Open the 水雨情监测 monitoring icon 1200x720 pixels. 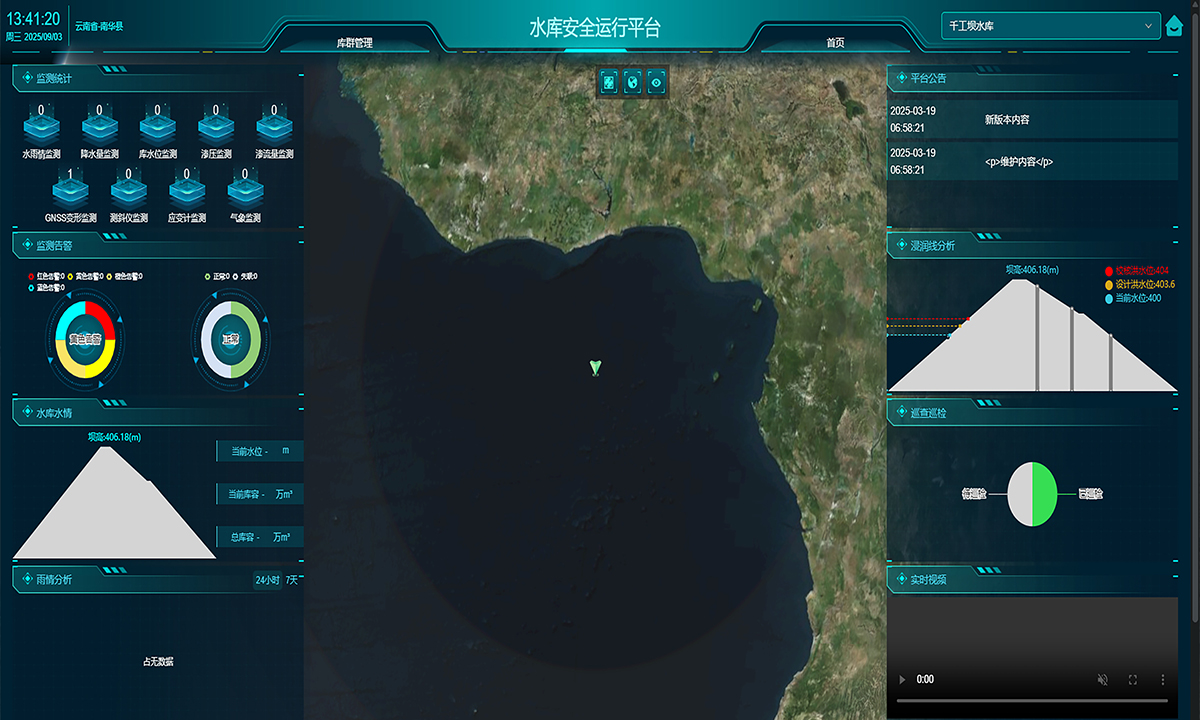point(41,128)
